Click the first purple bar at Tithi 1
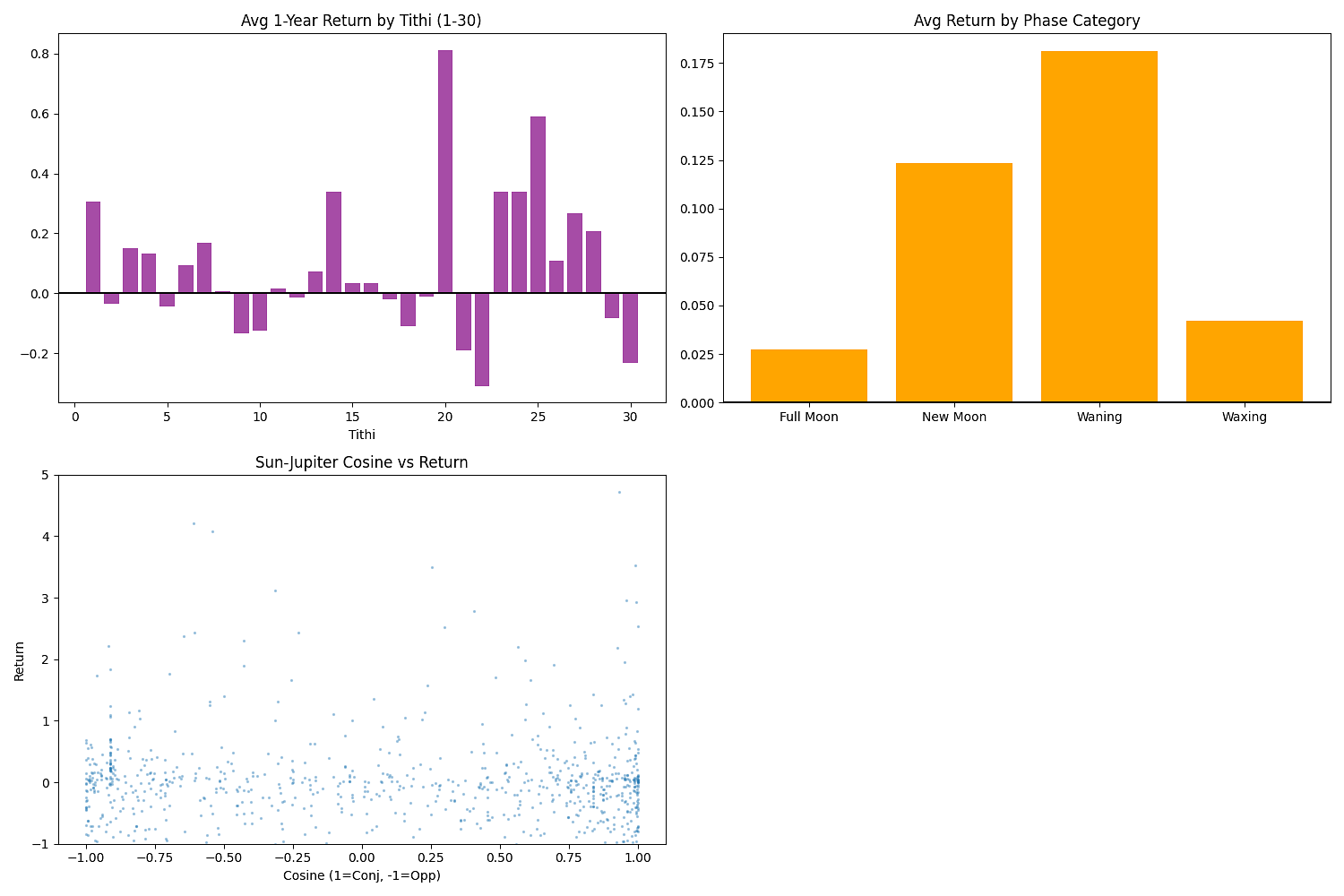 tap(93, 247)
